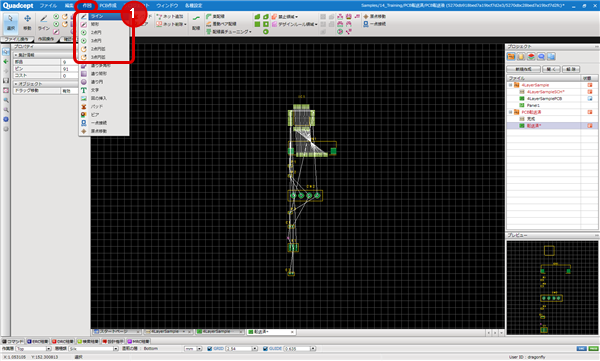The width and height of the screenshot is (600, 361).
Task: Switch to the DRC結果 tab
Action: click(63, 341)
